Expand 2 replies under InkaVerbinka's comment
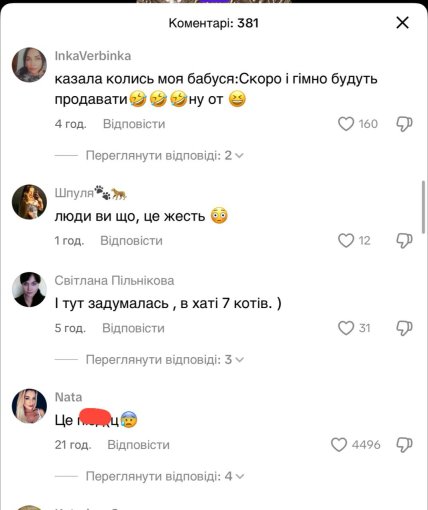428x510 pixels. pos(165,155)
